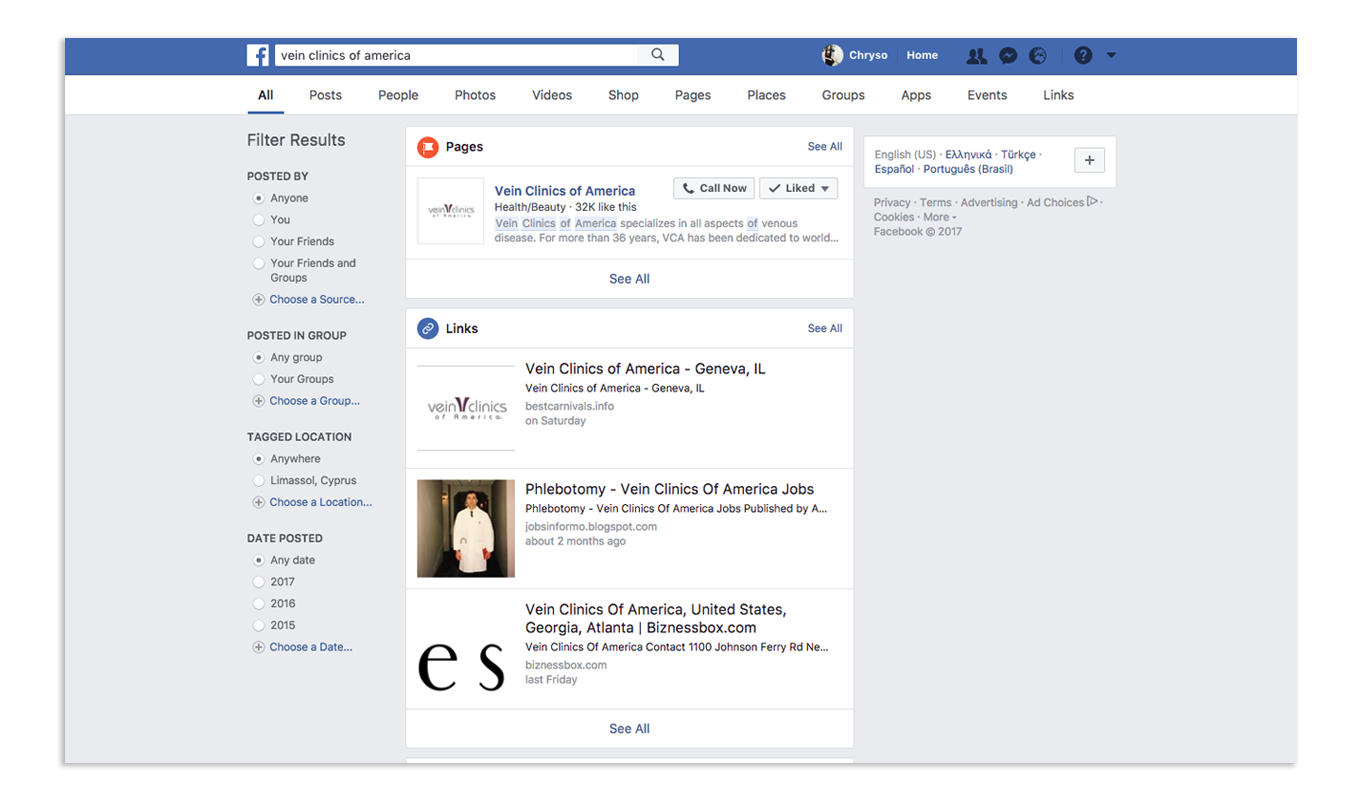Click Chryso profile picture
Screen dimensions: 1361x801
[832, 56]
